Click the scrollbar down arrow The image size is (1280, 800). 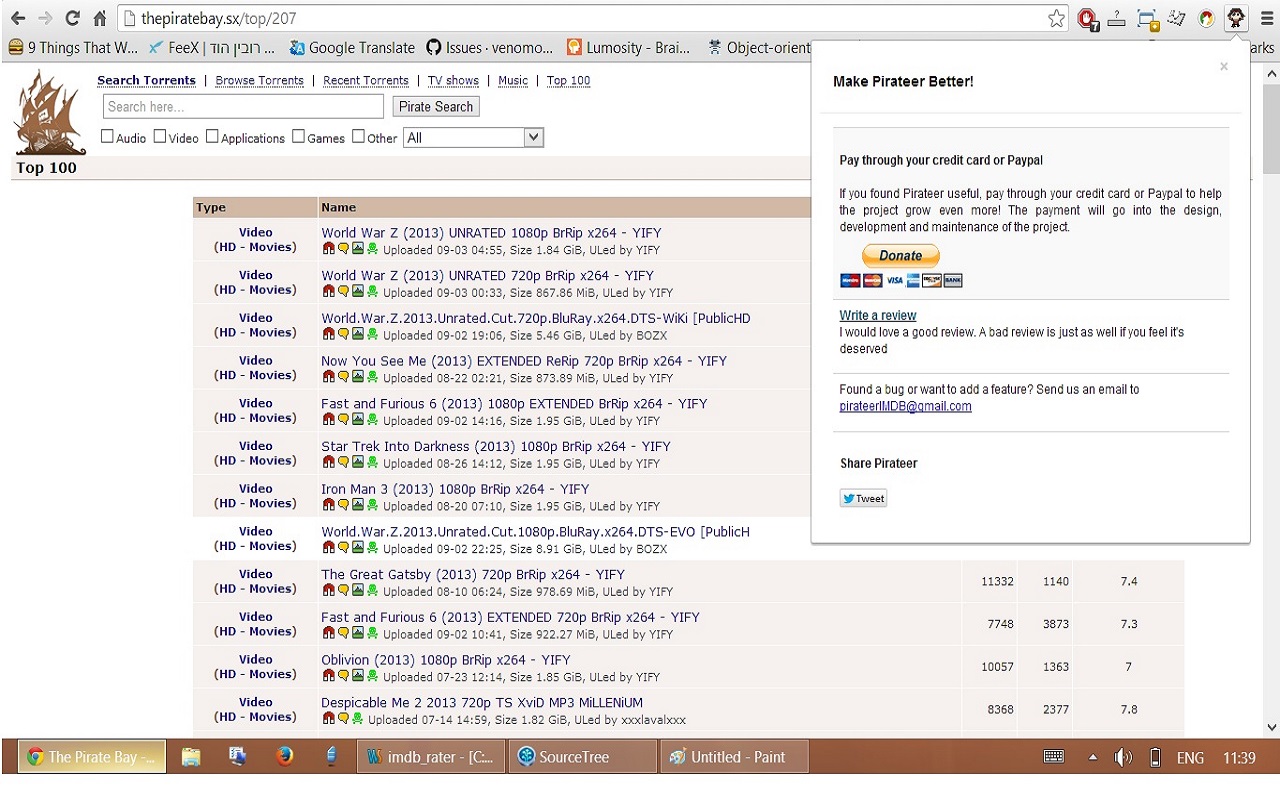(1271, 727)
